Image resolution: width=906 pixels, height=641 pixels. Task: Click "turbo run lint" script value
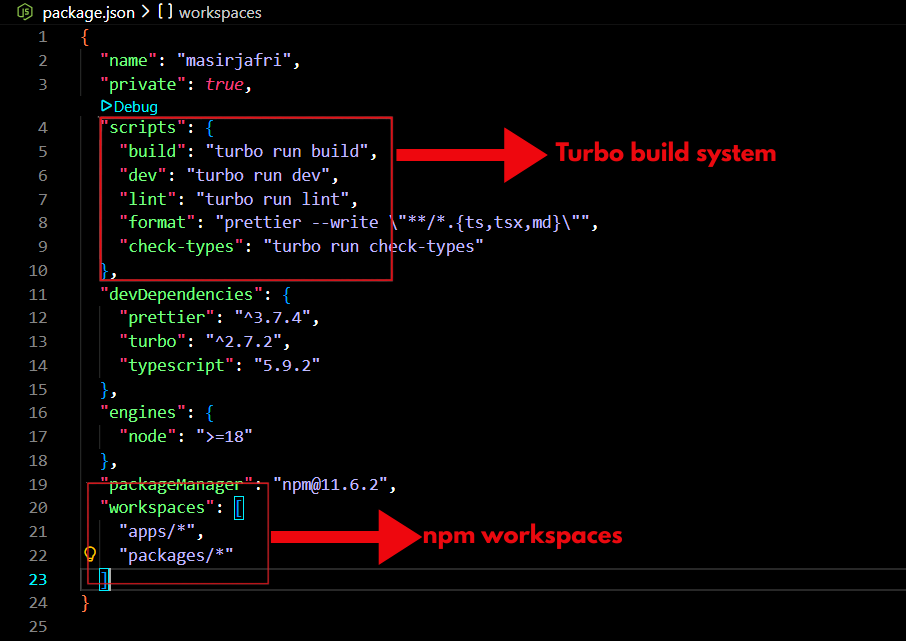273,199
